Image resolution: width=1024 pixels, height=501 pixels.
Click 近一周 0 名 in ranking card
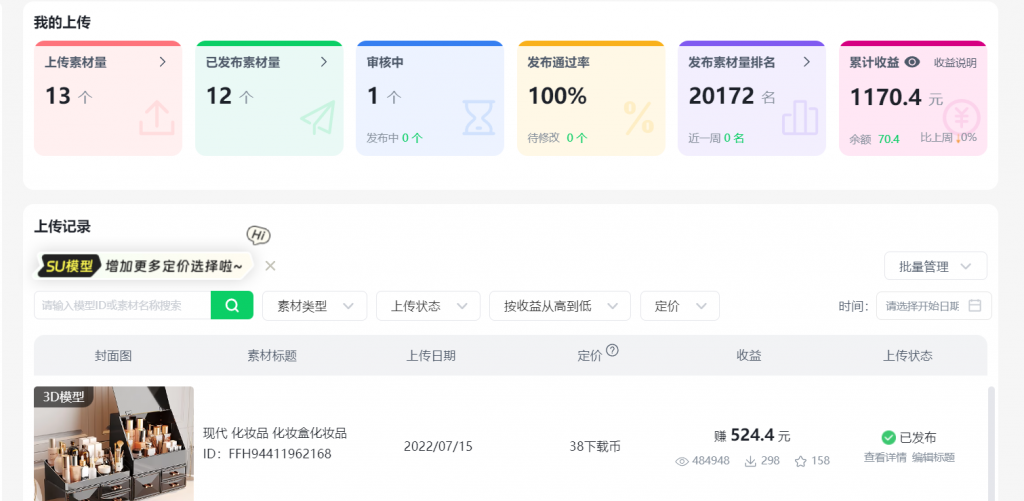[x=716, y=138]
